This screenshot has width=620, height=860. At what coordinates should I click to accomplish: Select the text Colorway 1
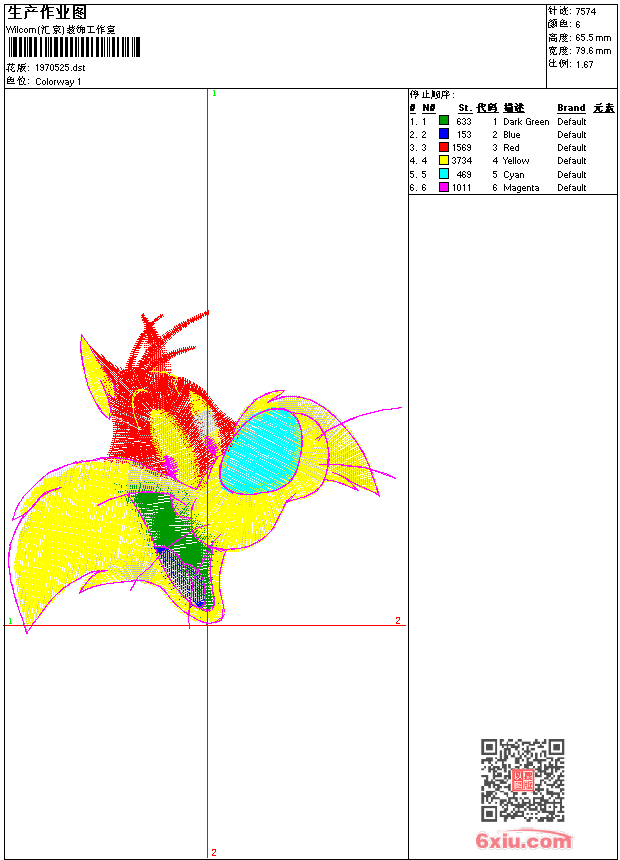point(58,82)
